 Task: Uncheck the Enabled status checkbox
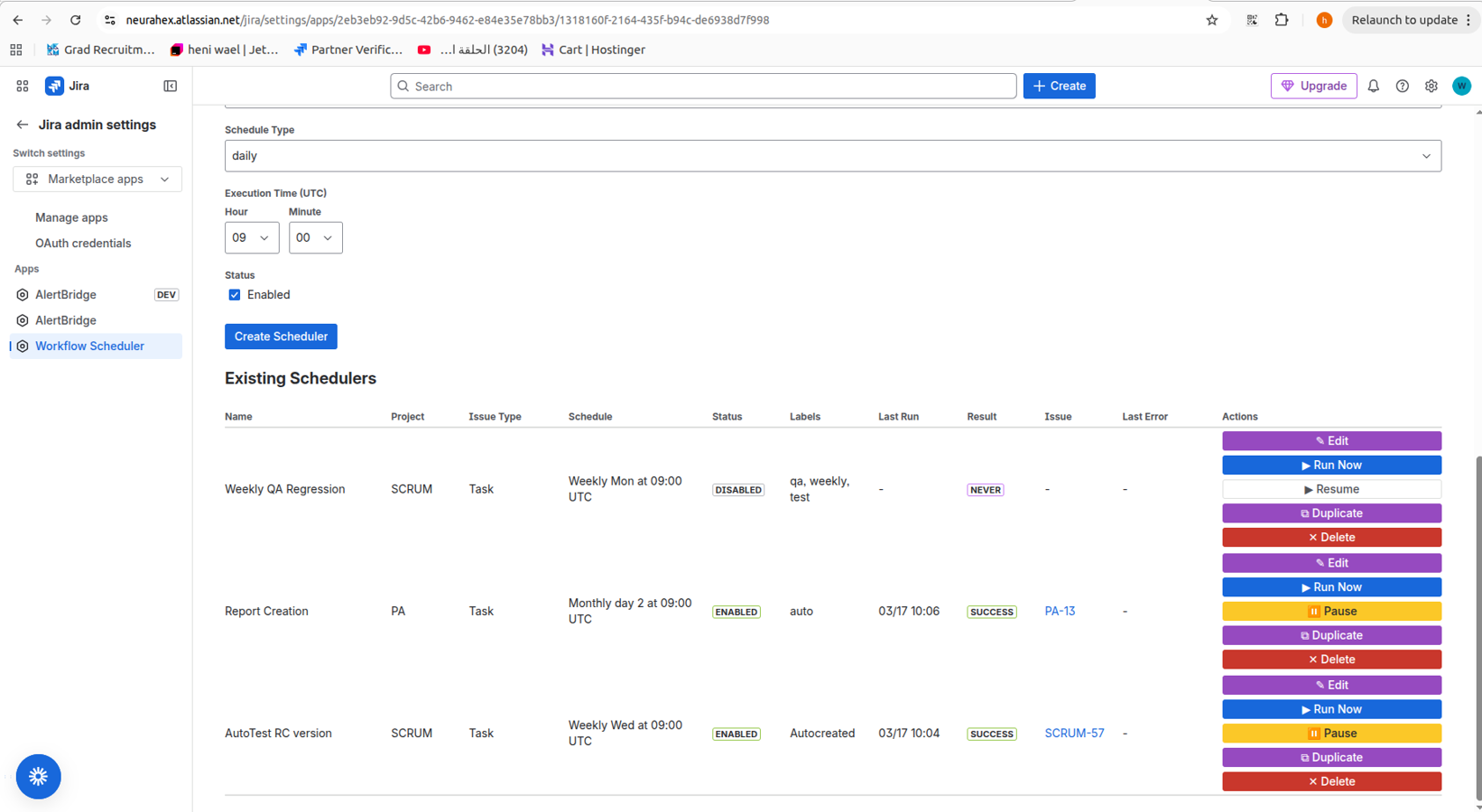pos(235,295)
